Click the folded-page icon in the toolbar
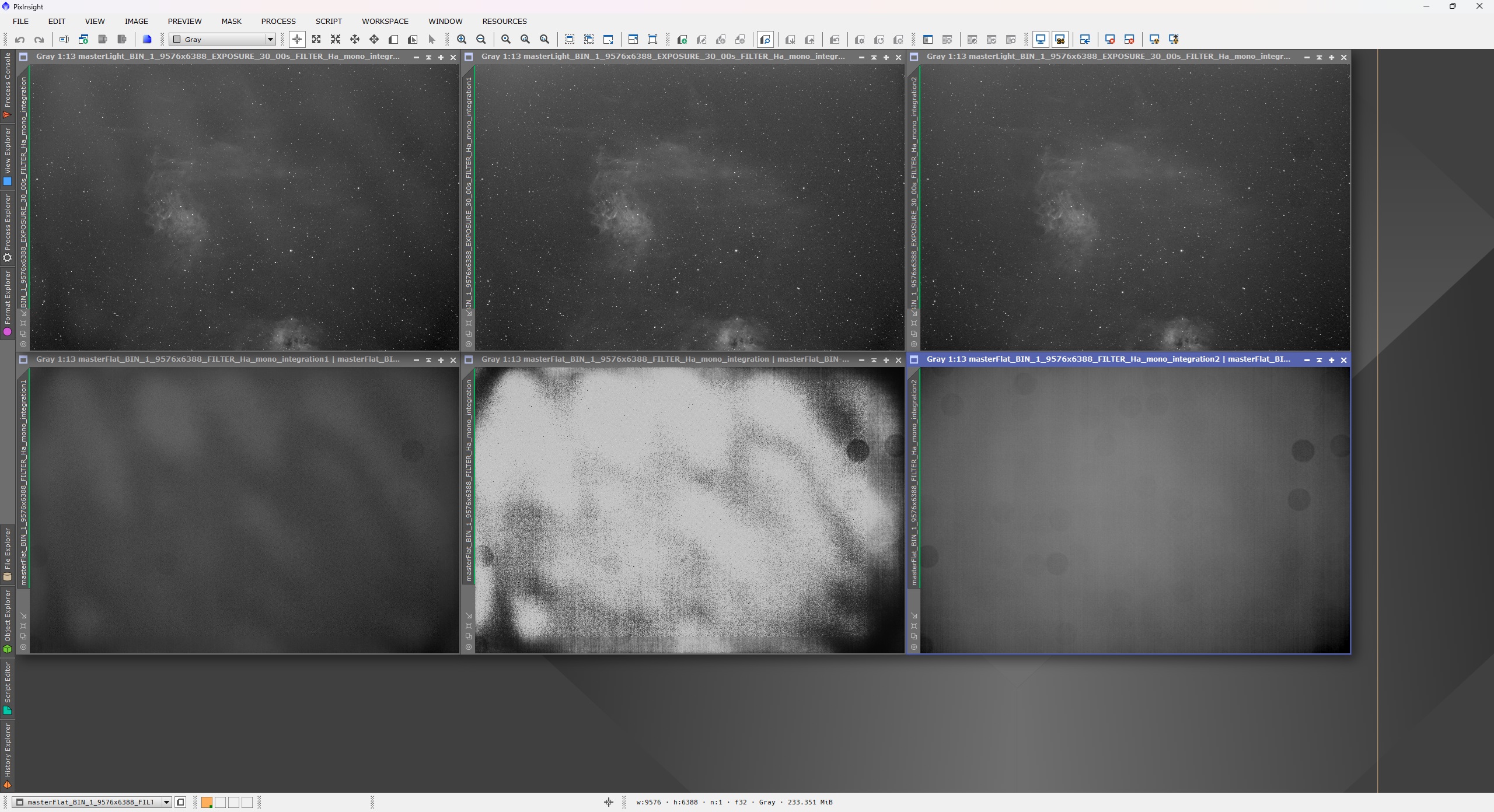 (393, 40)
